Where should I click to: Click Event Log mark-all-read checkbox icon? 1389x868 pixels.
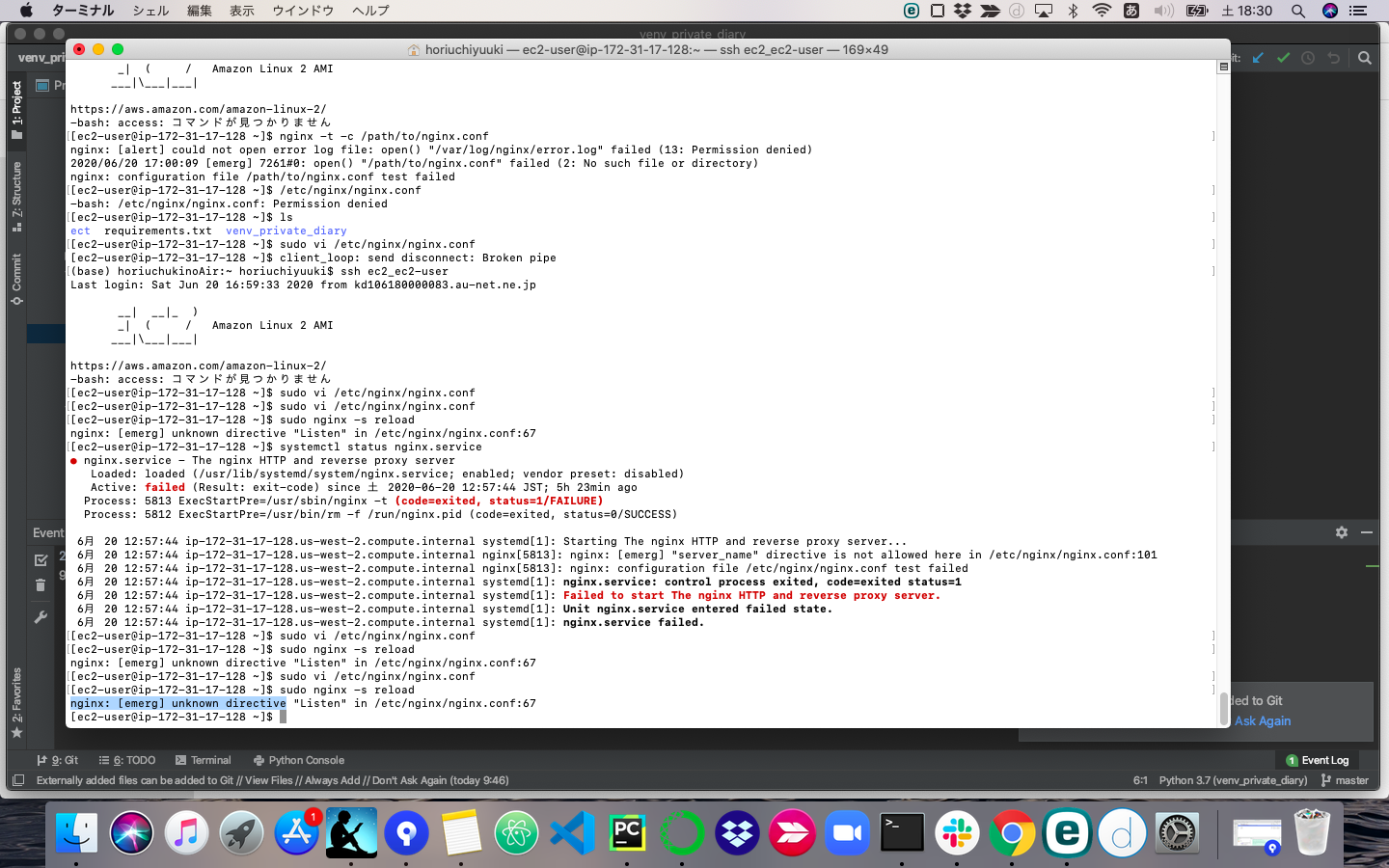point(41,559)
